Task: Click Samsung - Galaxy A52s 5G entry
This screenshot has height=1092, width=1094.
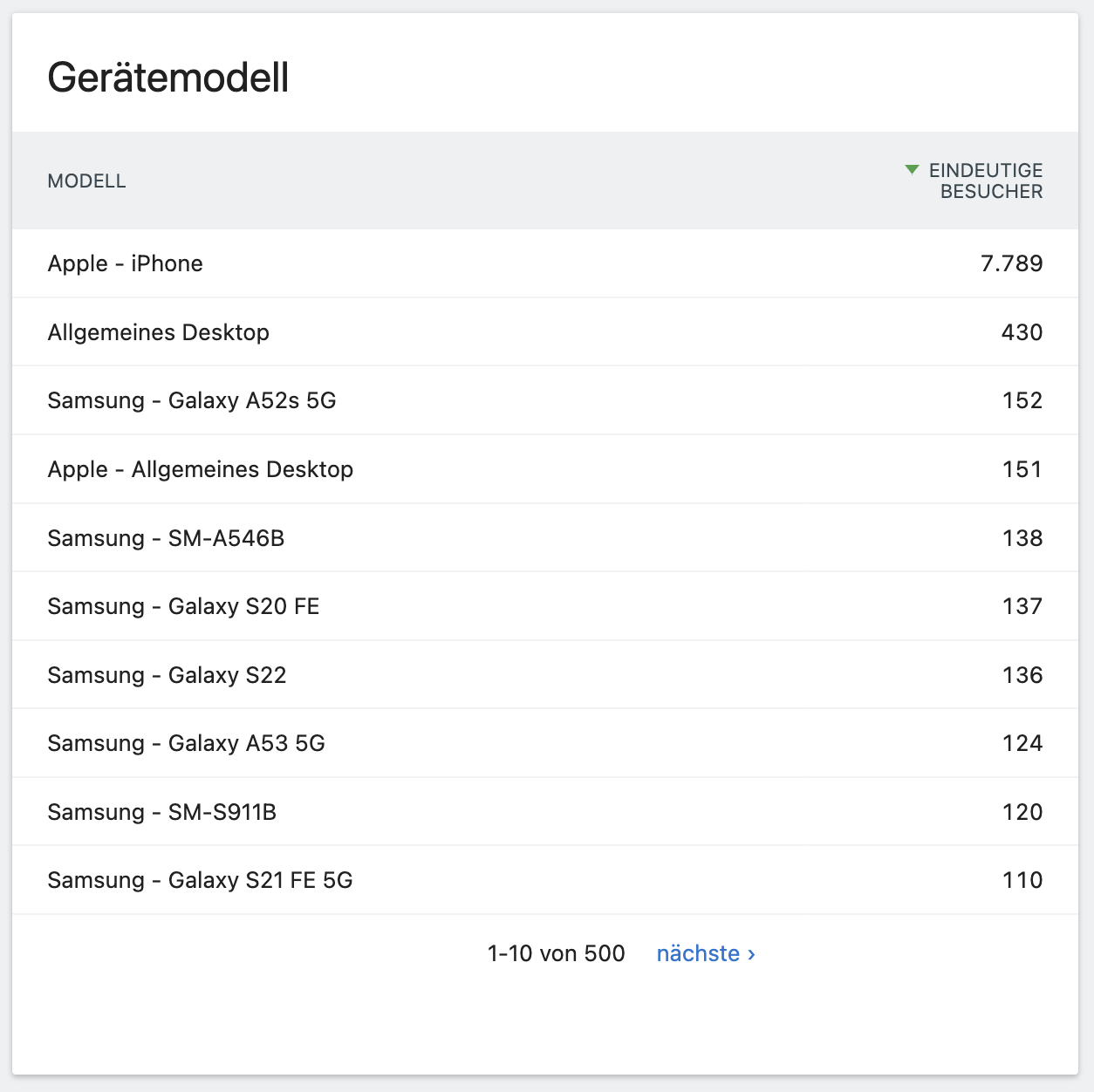Action: coord(191,400)
